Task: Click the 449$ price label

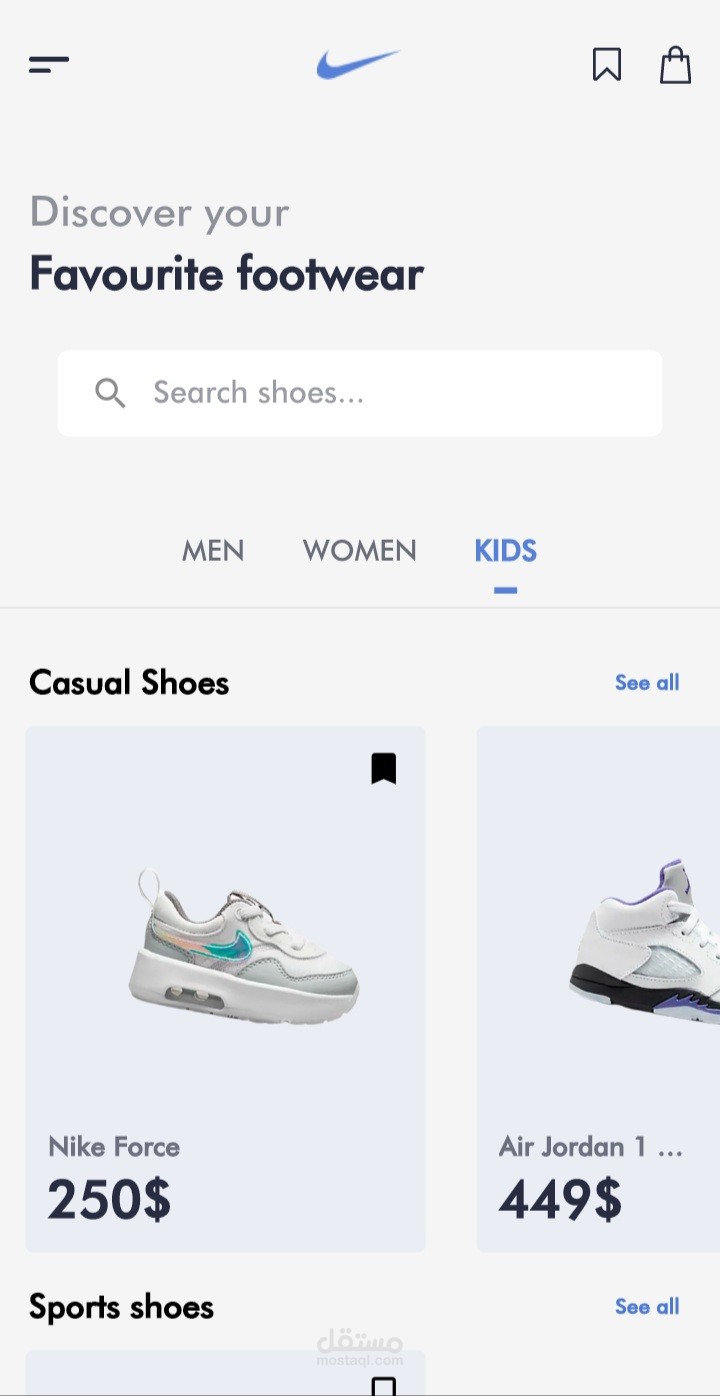Action: (x=560, y=1199)
